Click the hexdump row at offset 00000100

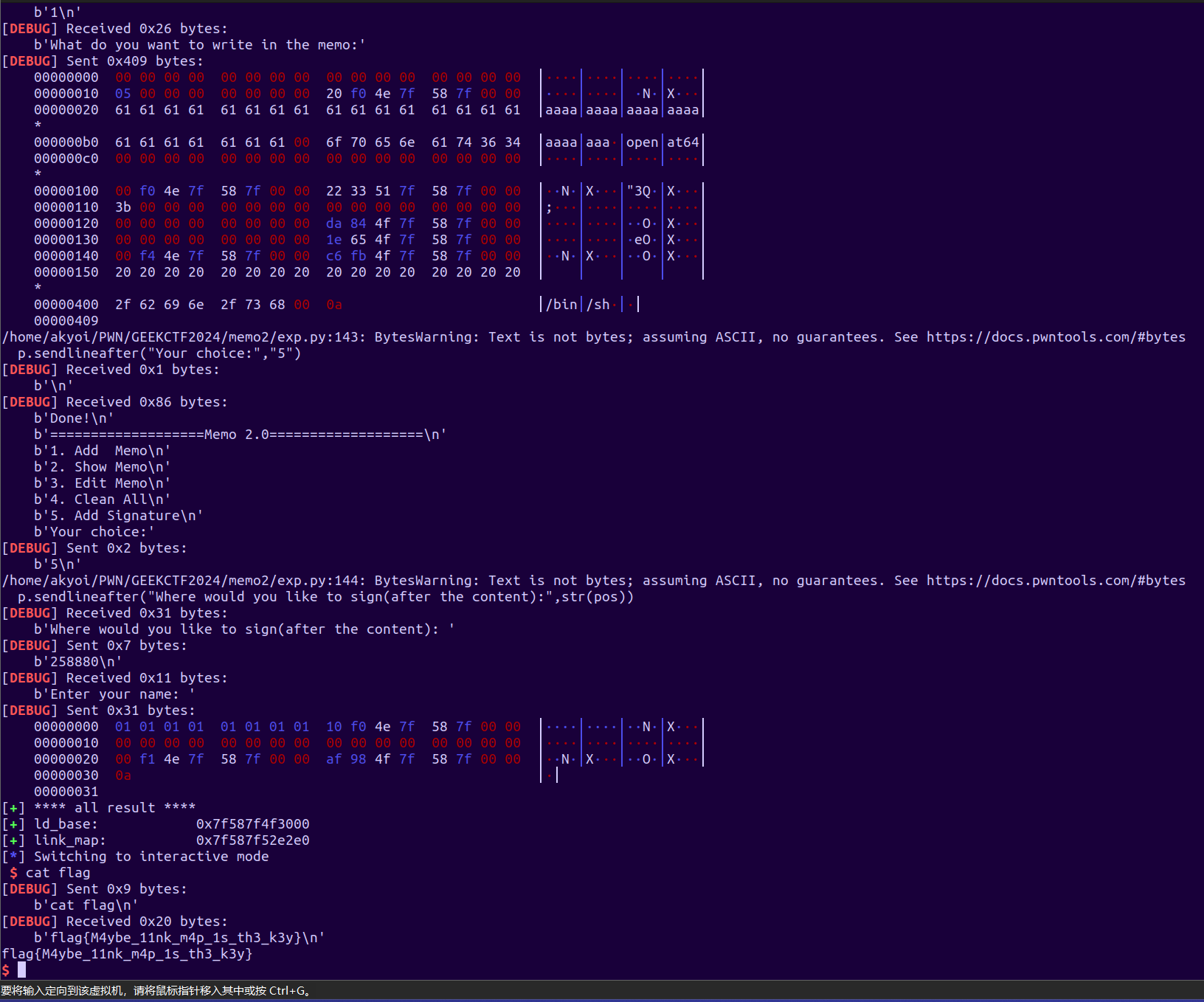pyautogui.click(x=368, y=190)
